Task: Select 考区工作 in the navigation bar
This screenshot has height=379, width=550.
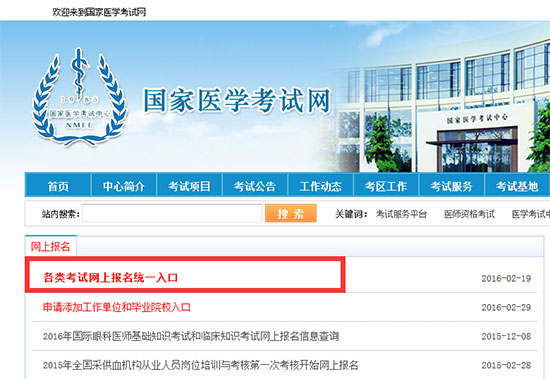Action: click(x=386, y=186)
